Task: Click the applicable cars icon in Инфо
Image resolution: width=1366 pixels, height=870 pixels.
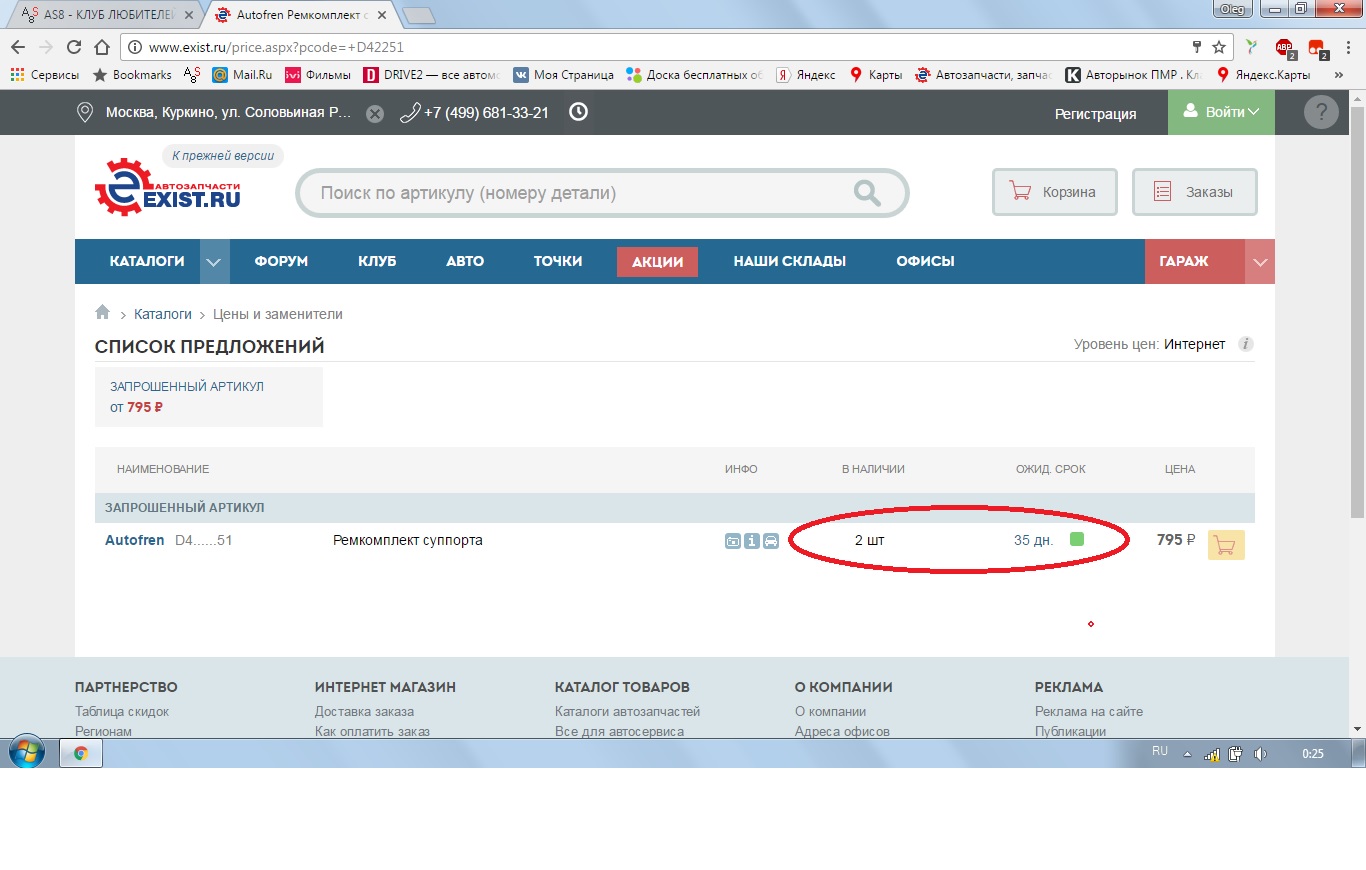Action: click(771, 541)
